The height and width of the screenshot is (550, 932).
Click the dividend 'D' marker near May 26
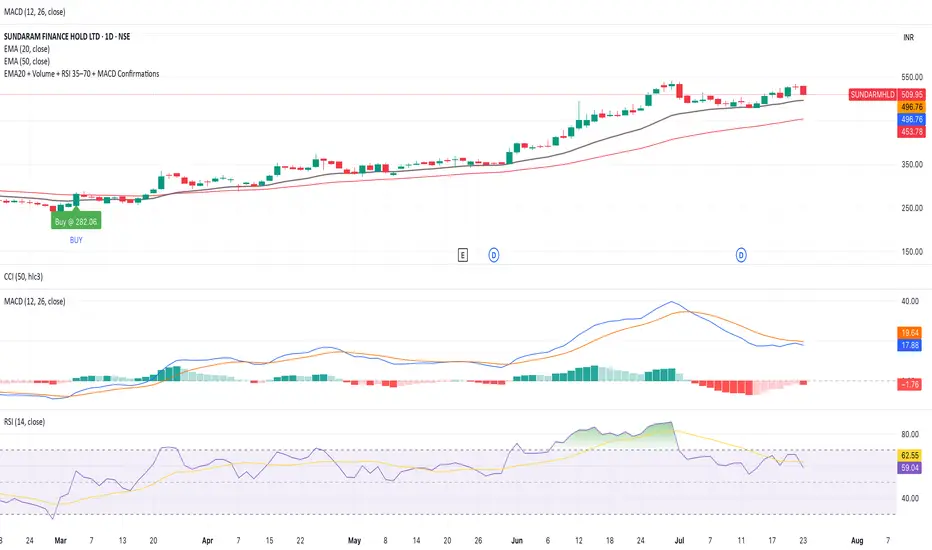[493, 255]
